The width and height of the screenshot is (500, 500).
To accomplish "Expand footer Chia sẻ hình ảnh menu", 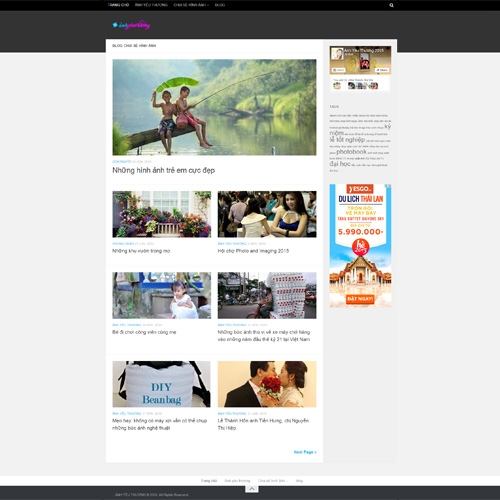I will click(x=272, y=481).
